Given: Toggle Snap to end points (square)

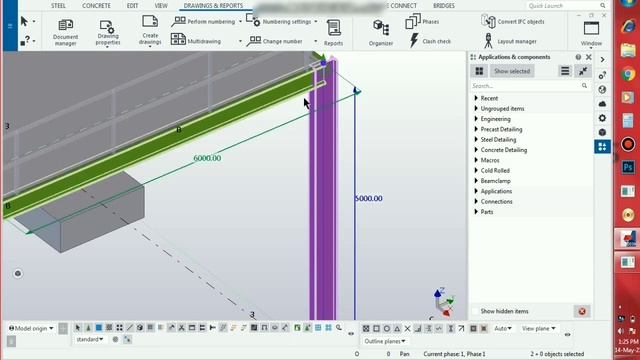Looking at the screenshot, I should [376, 329].
